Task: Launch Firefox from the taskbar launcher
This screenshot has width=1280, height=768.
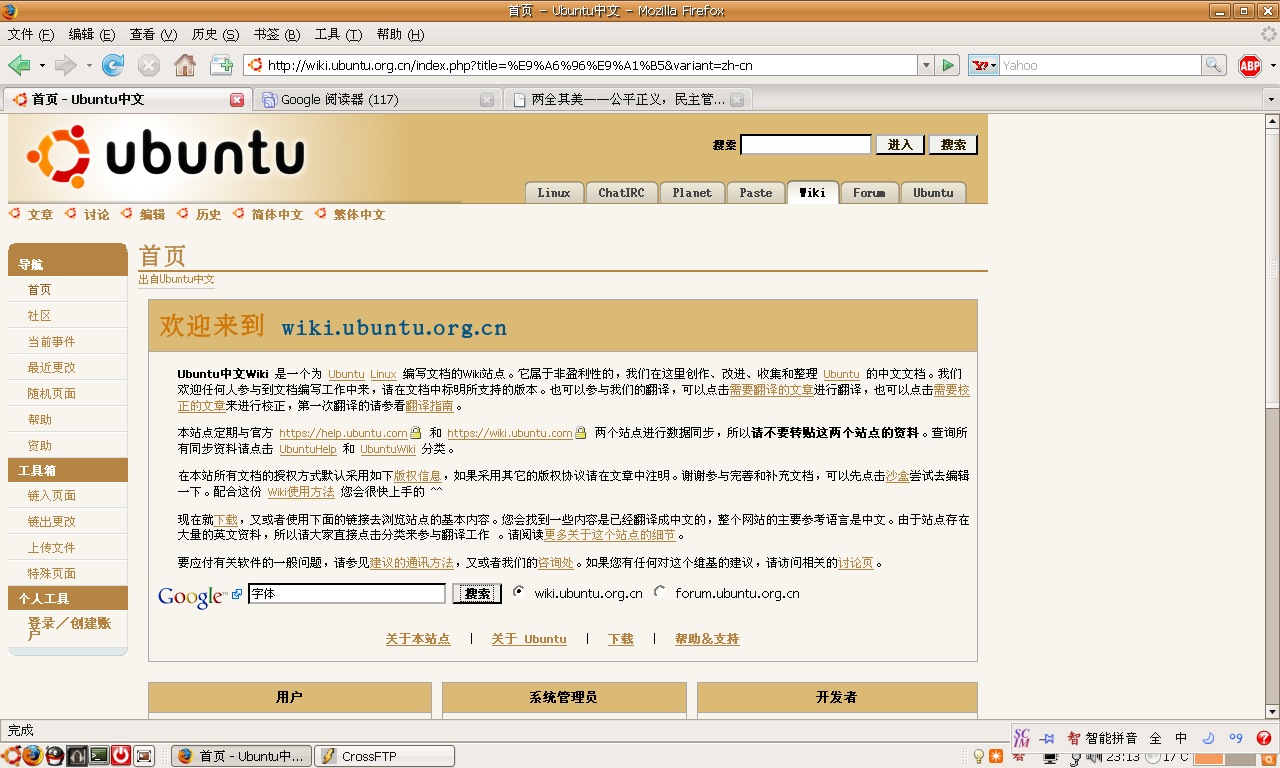Action: [x=32, y=756]
